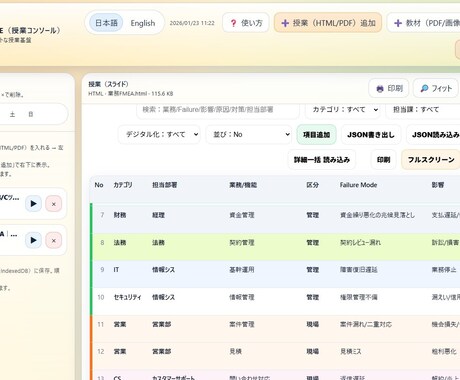
Task: Play the second lesson in the sidebar list
Action: pos(33,240)
